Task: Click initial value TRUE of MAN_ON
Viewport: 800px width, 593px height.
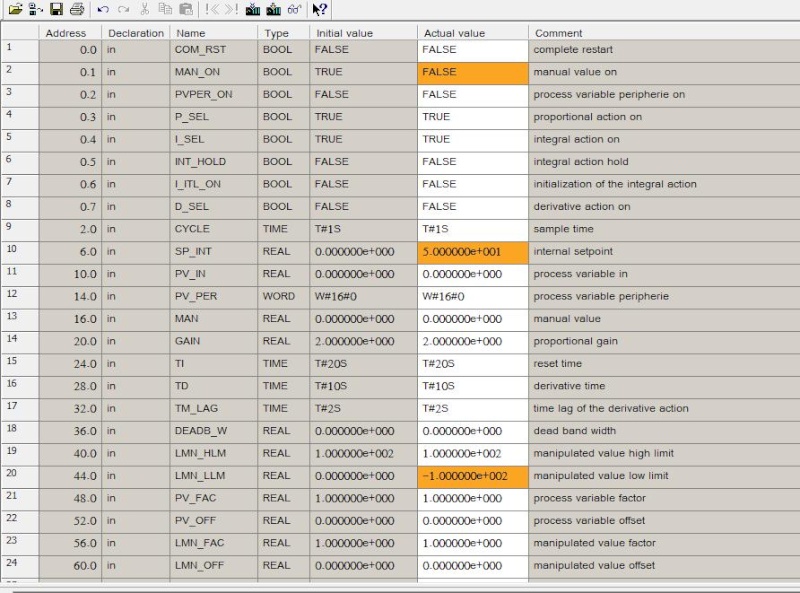Action: coord(363,73)
